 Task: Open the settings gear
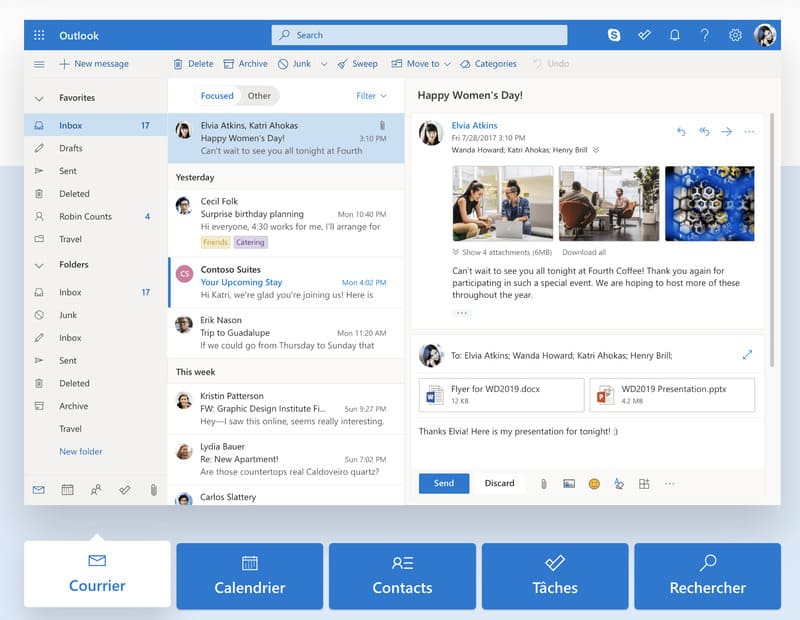(735, 35)
